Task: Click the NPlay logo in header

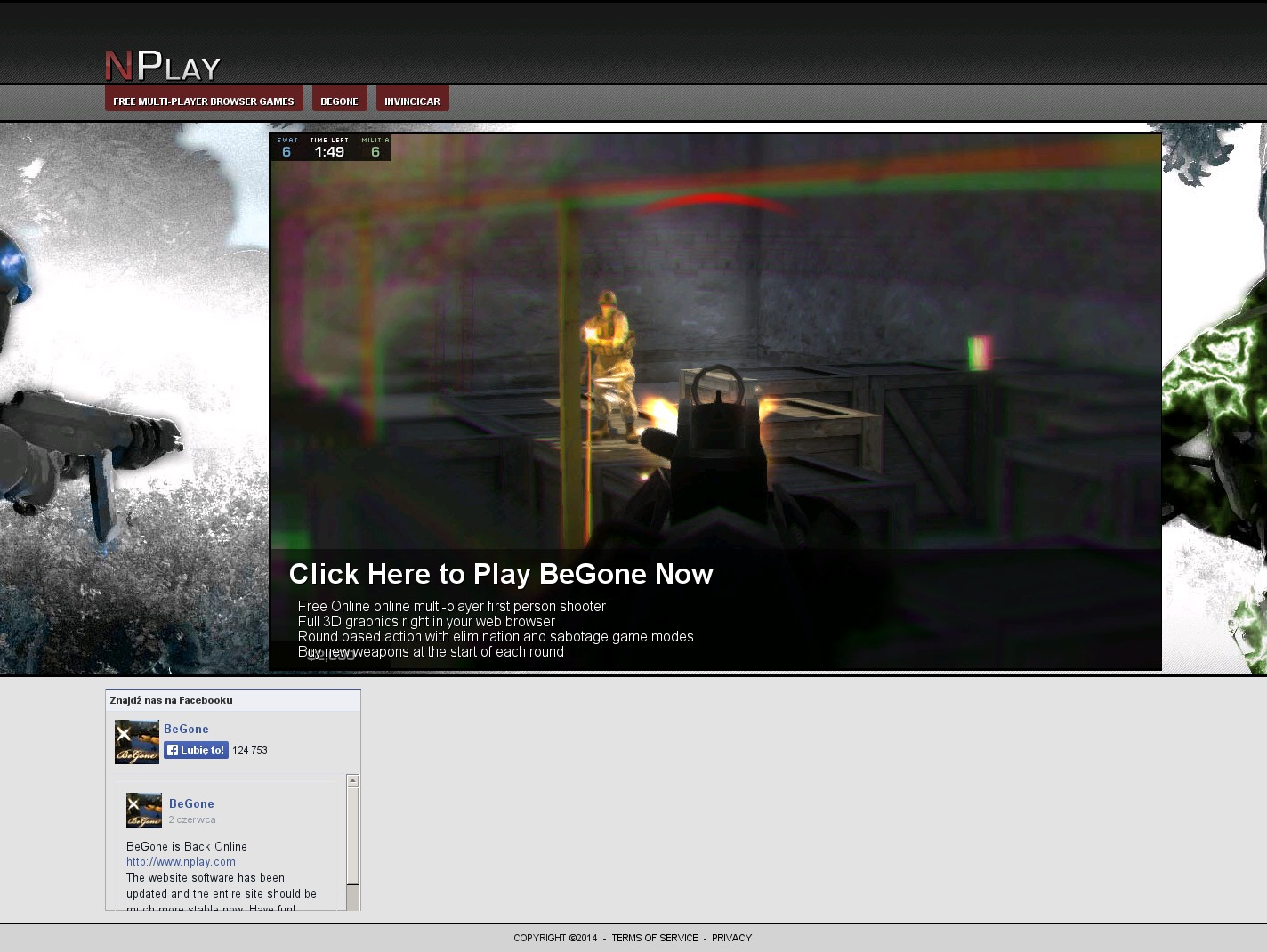Action: [x=162, y=66]
